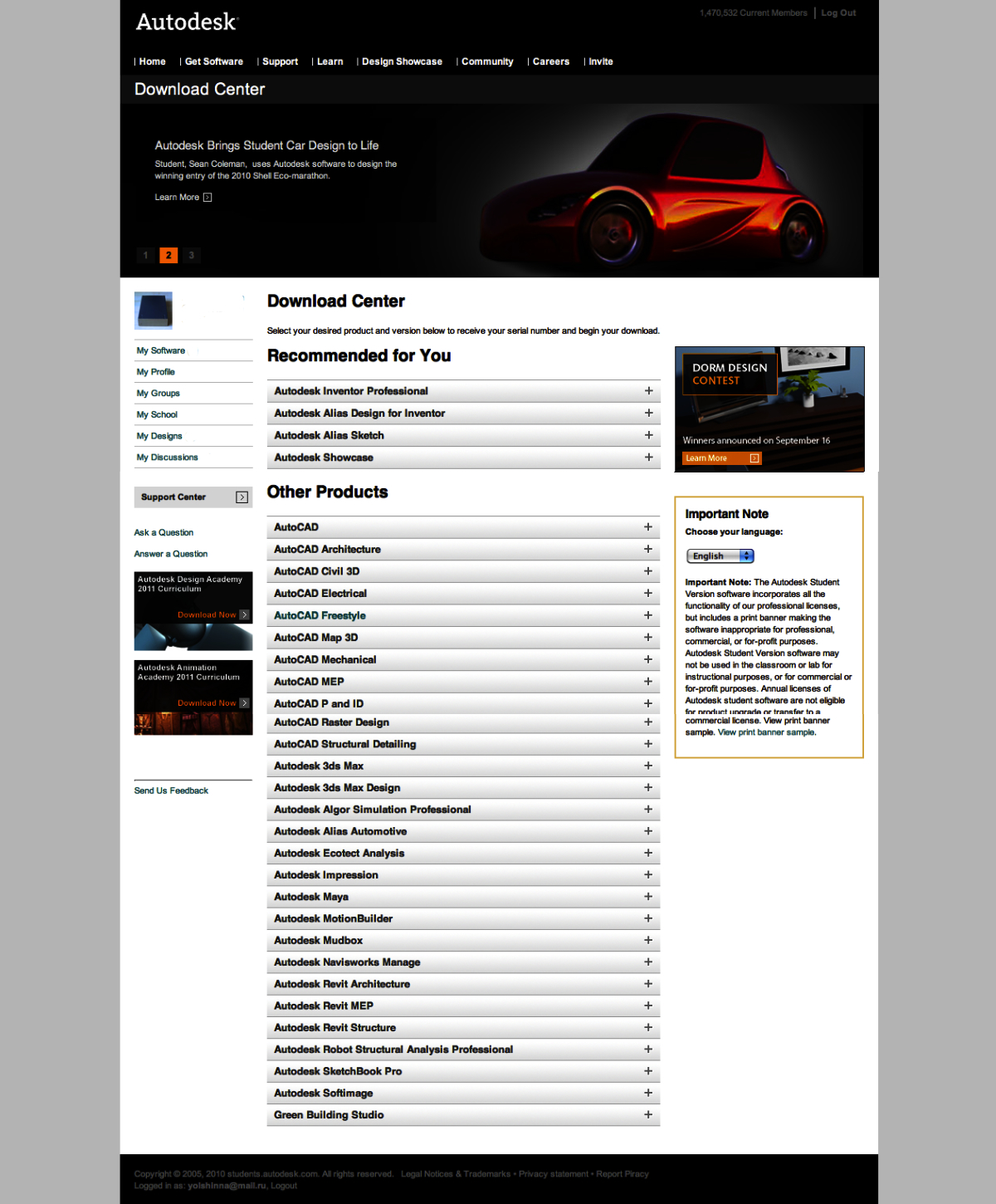The width and height of the screenshot is (996, 1204).
Task: Expand Autodesk Inventor Professional plus icon
Action: (648, 391)
